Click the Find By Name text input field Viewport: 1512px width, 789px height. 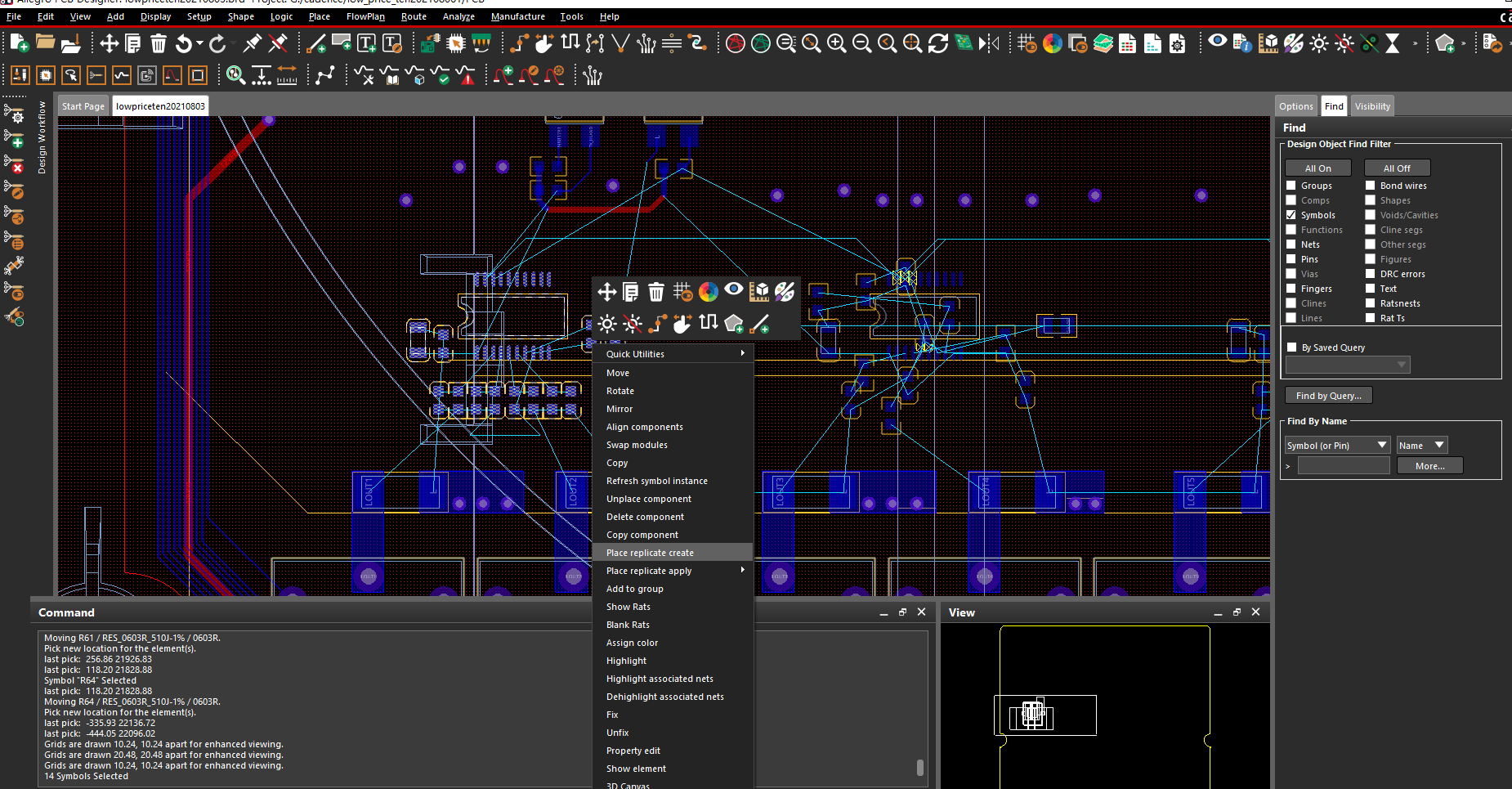tap(1343, 466)
